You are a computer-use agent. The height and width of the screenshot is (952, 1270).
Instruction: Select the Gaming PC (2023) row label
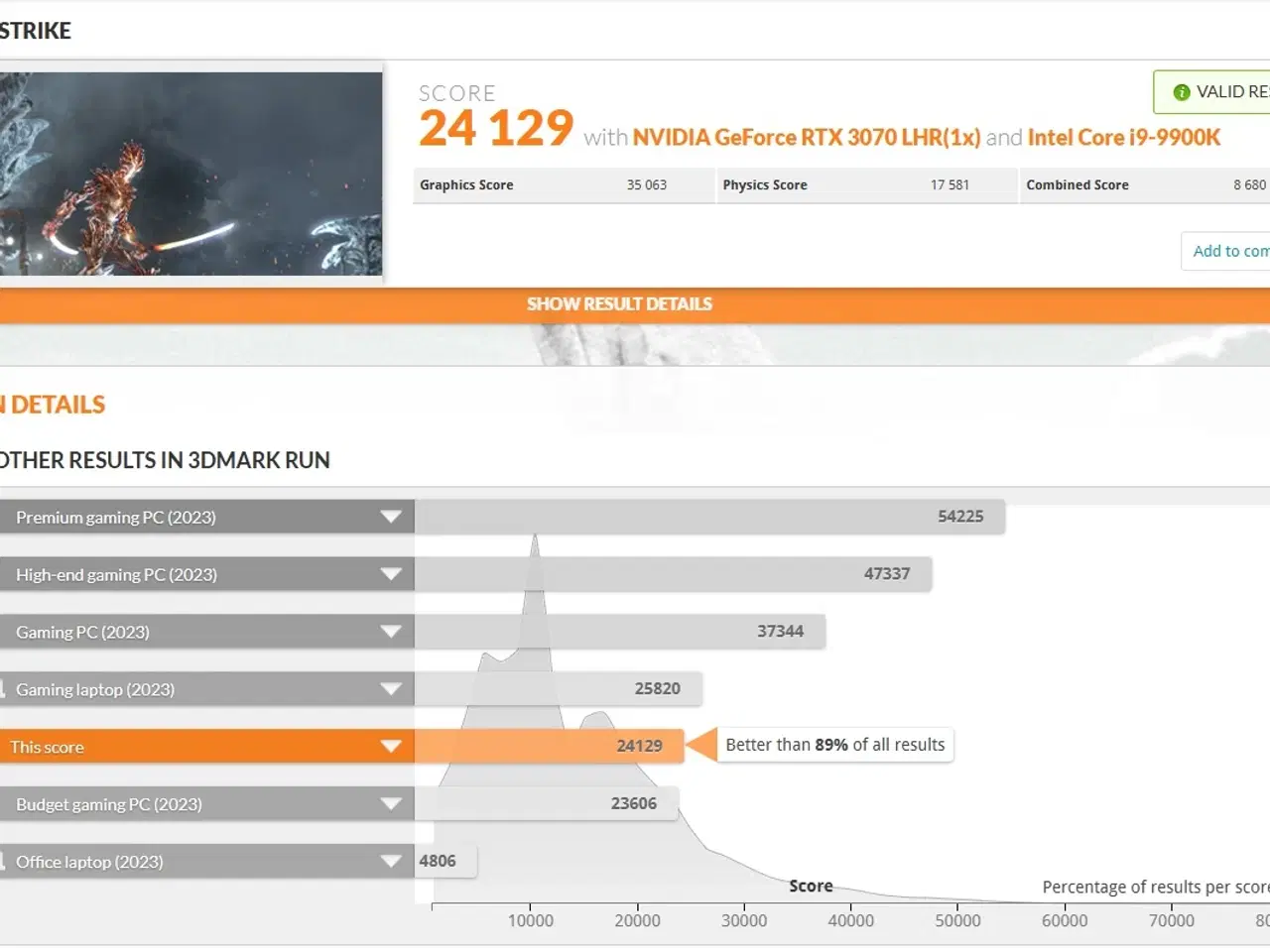[x=82, y=632]
